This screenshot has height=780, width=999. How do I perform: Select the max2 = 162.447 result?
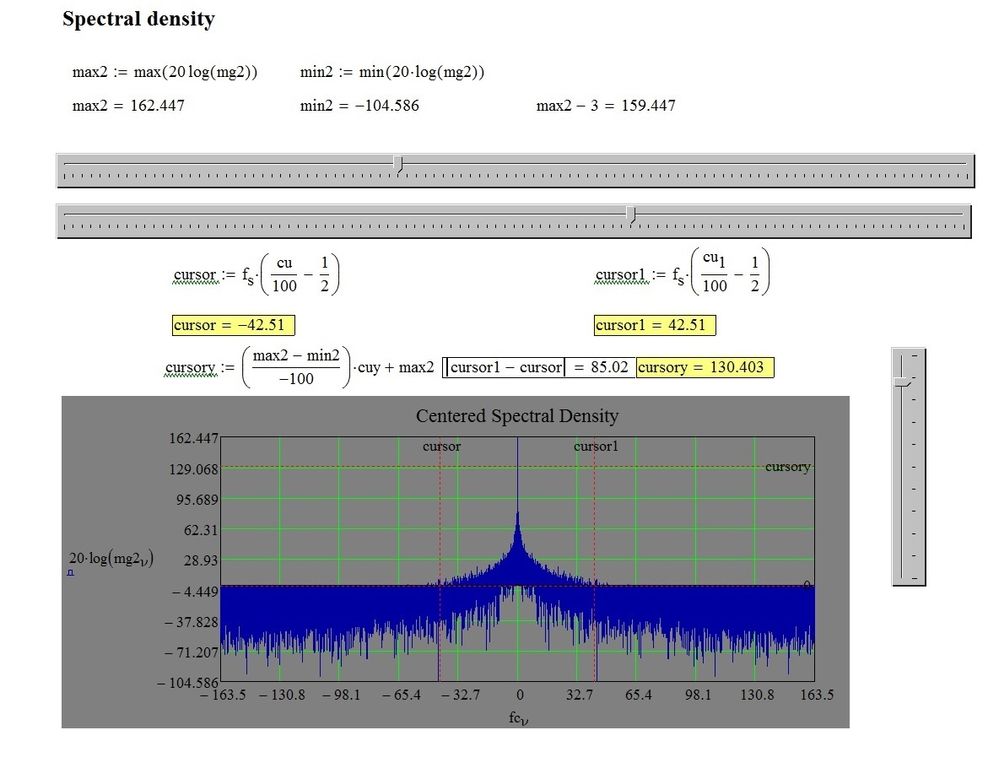(128, 105)
